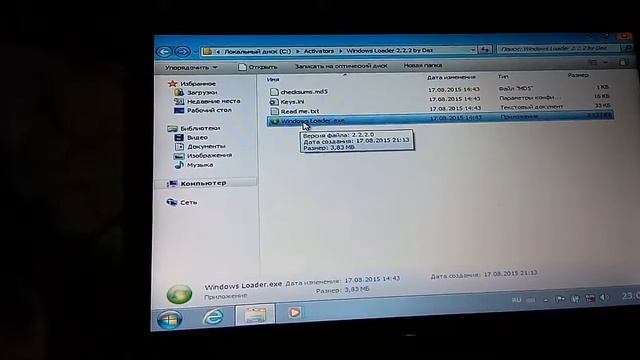Open the Видео library
The image size is (640, 360).
pos(197,138)
